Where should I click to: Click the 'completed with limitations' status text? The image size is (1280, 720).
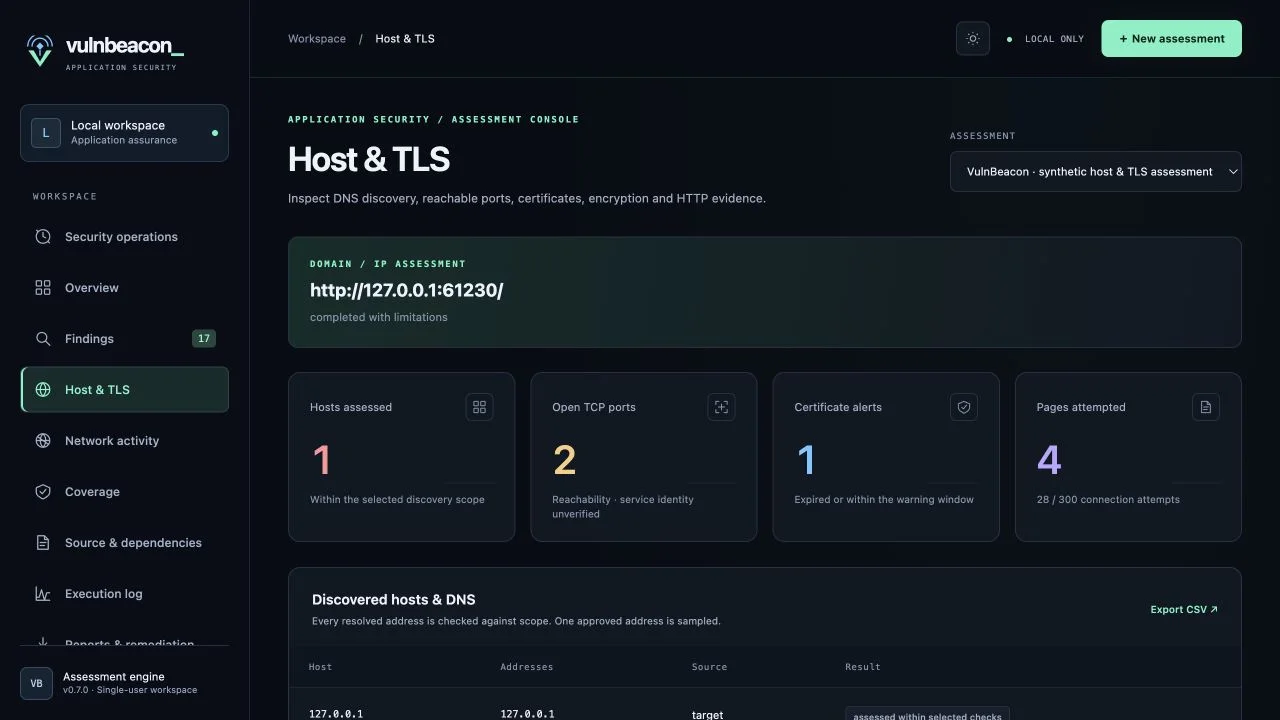tap(379, 317)
